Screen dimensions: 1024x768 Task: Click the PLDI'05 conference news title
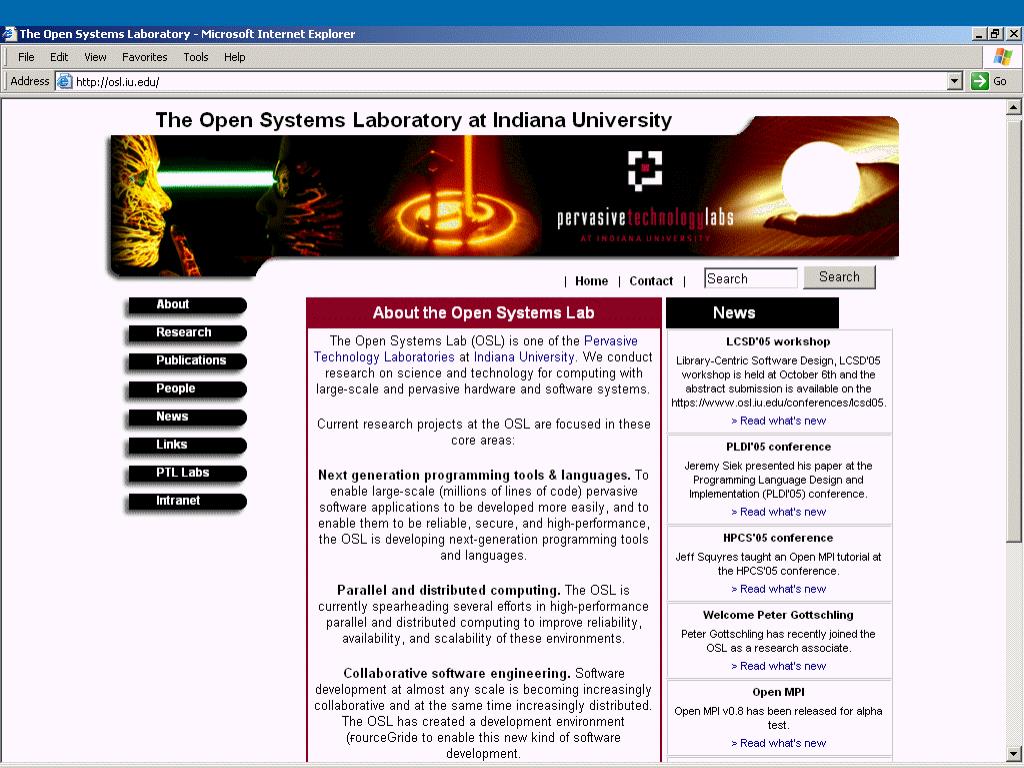778,447
